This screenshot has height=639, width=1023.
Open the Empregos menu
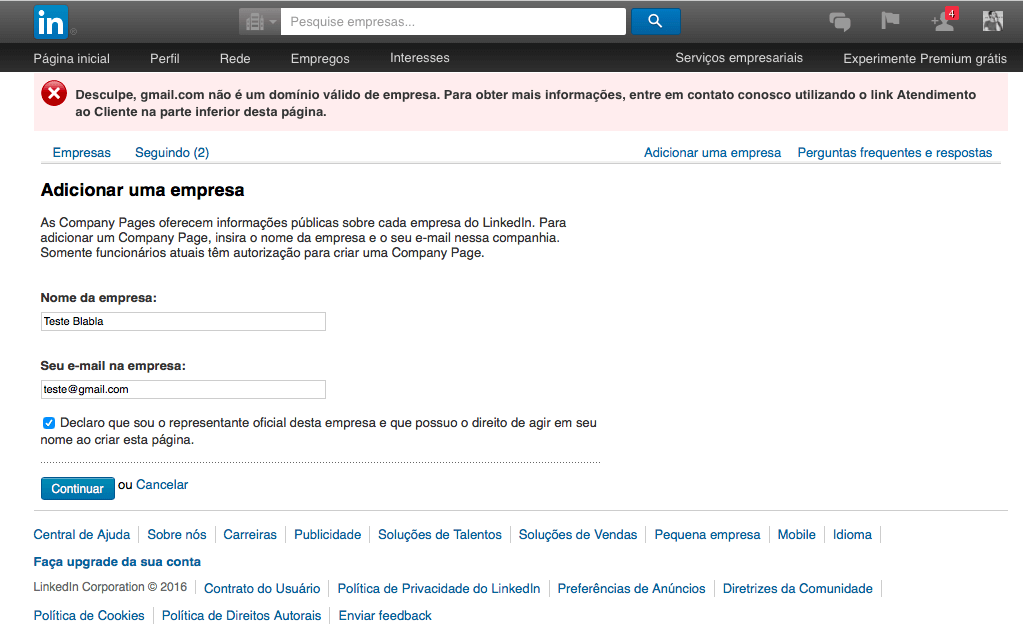coord(320,59)
